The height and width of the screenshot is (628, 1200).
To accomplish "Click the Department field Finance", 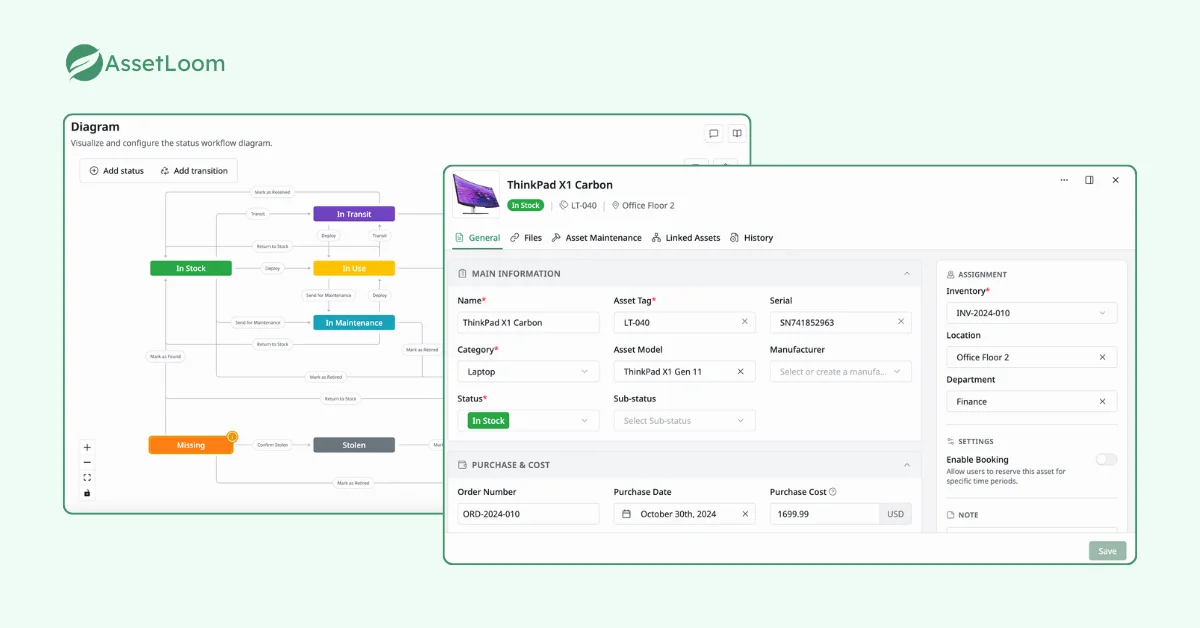I will coord(1031,401).
